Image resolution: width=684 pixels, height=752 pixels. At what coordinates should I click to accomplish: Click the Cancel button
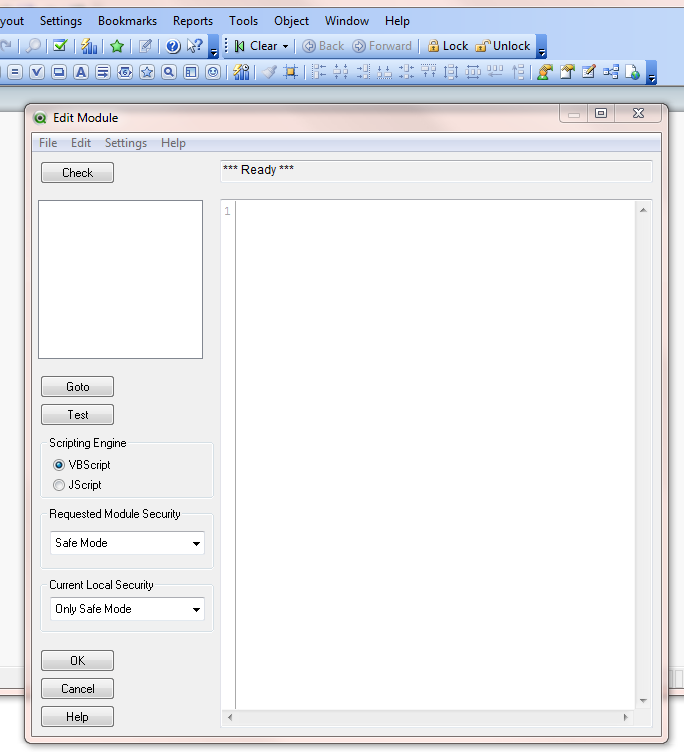pos(77,689)
